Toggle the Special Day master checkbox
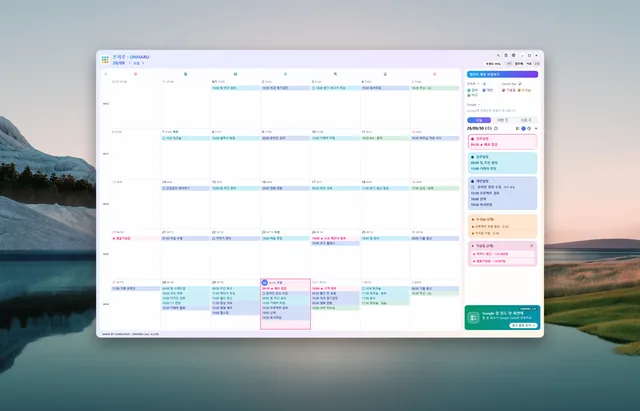The width and height of the screenshot is (640, 411). (x=520, y=84)
